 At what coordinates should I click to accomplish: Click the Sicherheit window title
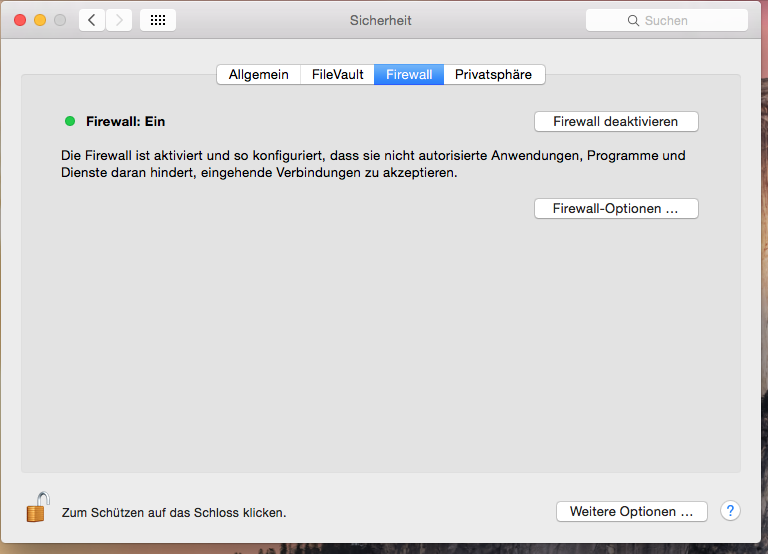(x=380, y=20)
